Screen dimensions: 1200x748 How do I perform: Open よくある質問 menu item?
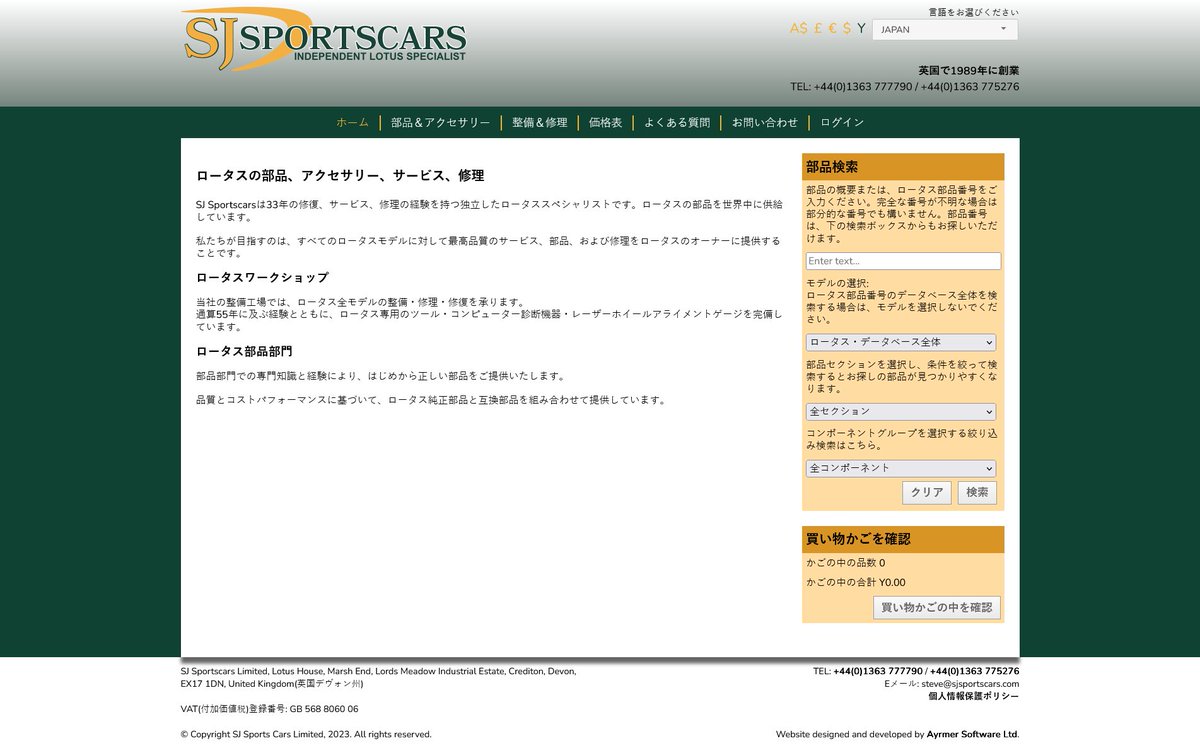click(677, 123)
